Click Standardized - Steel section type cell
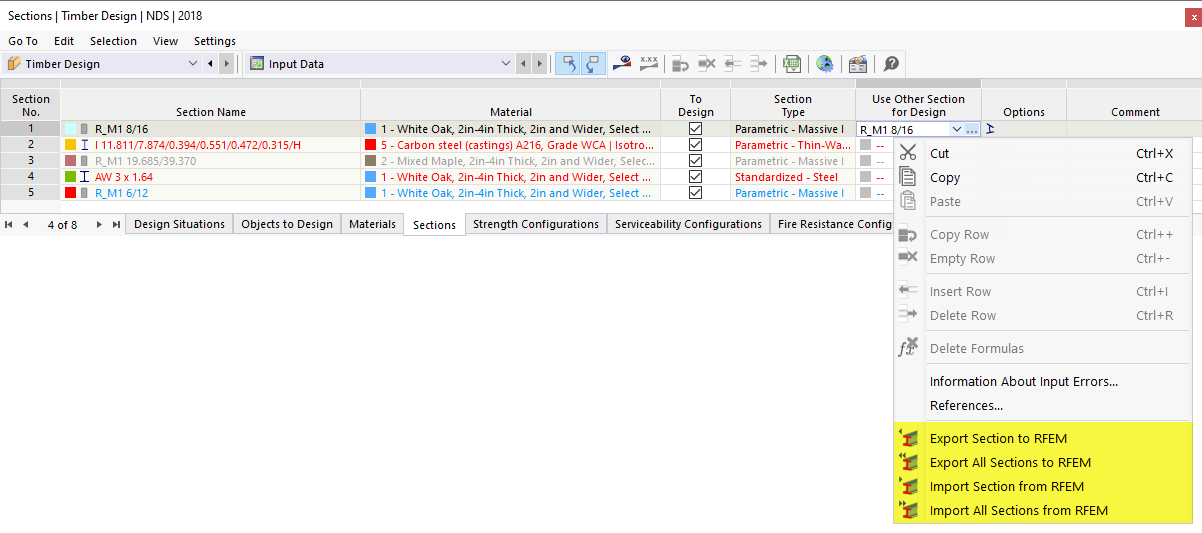 coord(793,177)
